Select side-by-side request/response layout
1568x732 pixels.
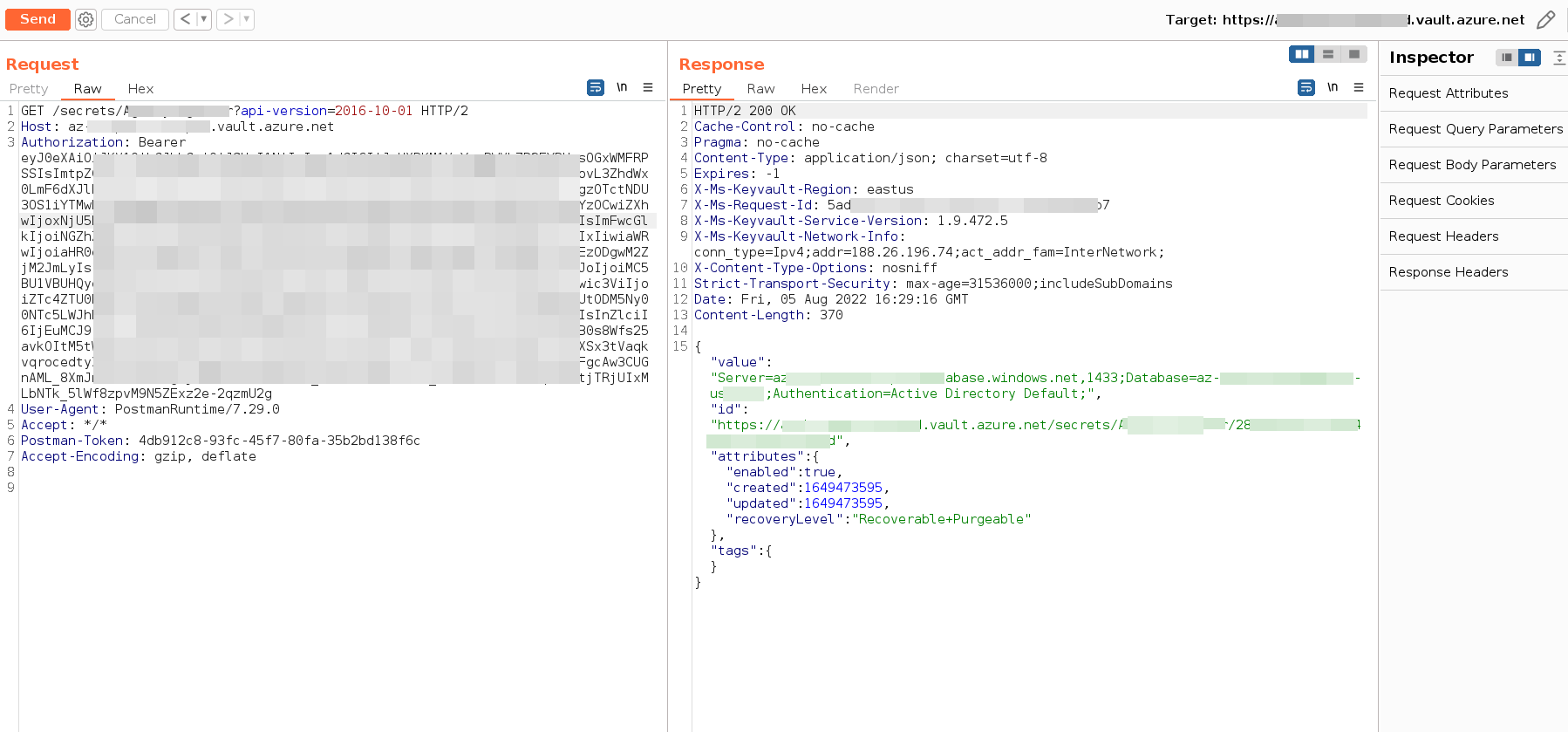[1302, 54]
